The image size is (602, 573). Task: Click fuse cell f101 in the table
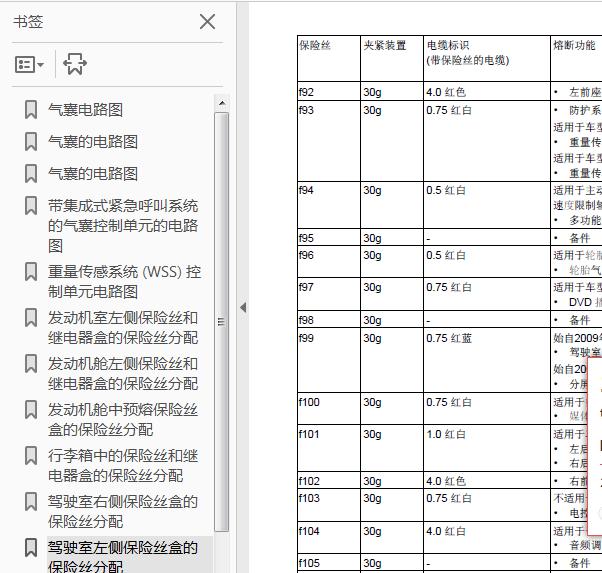click(x=329, y=448)
